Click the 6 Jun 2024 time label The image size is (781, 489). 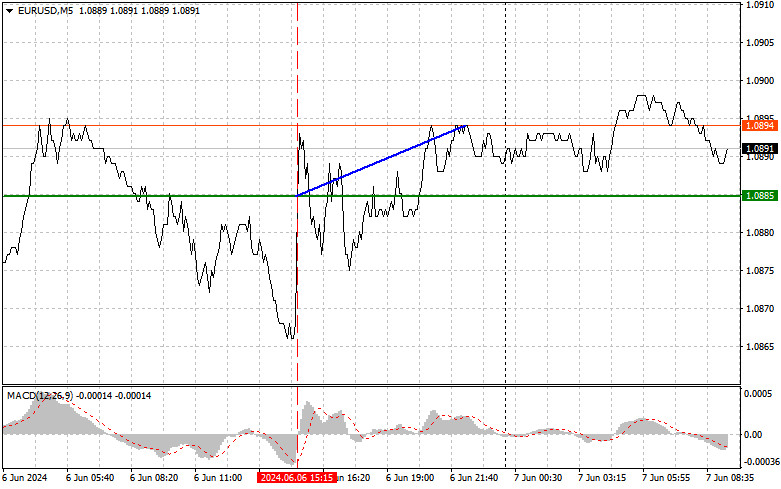[25, 478]
